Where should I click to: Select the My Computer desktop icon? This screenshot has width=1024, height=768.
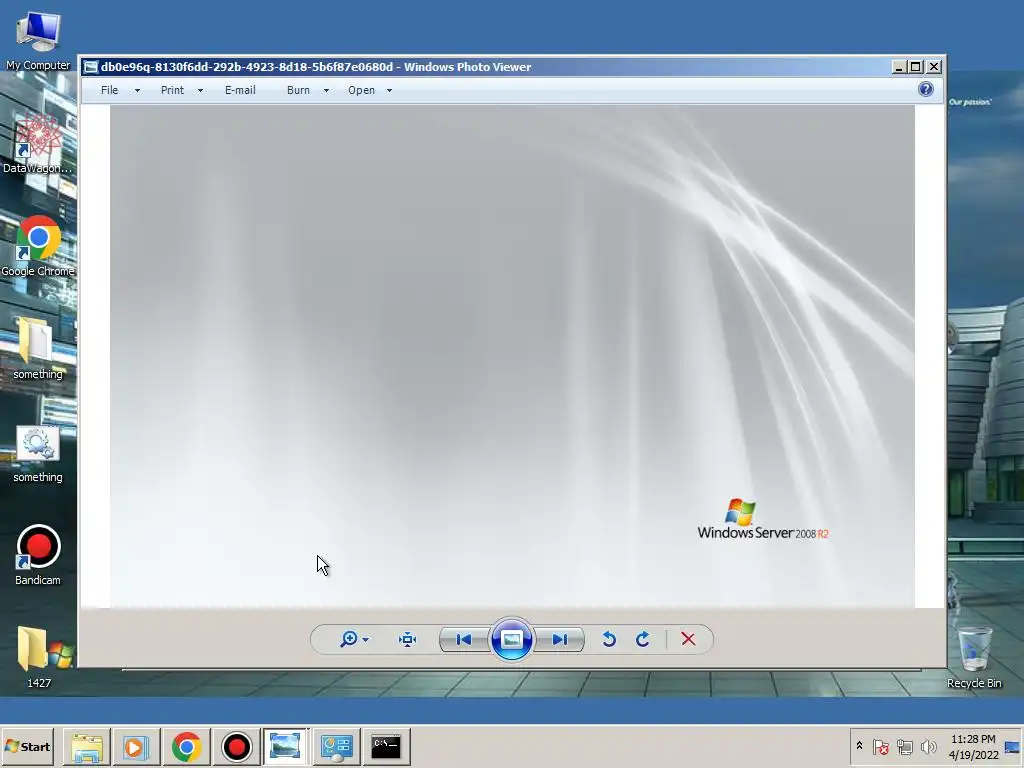click(38, 40)
